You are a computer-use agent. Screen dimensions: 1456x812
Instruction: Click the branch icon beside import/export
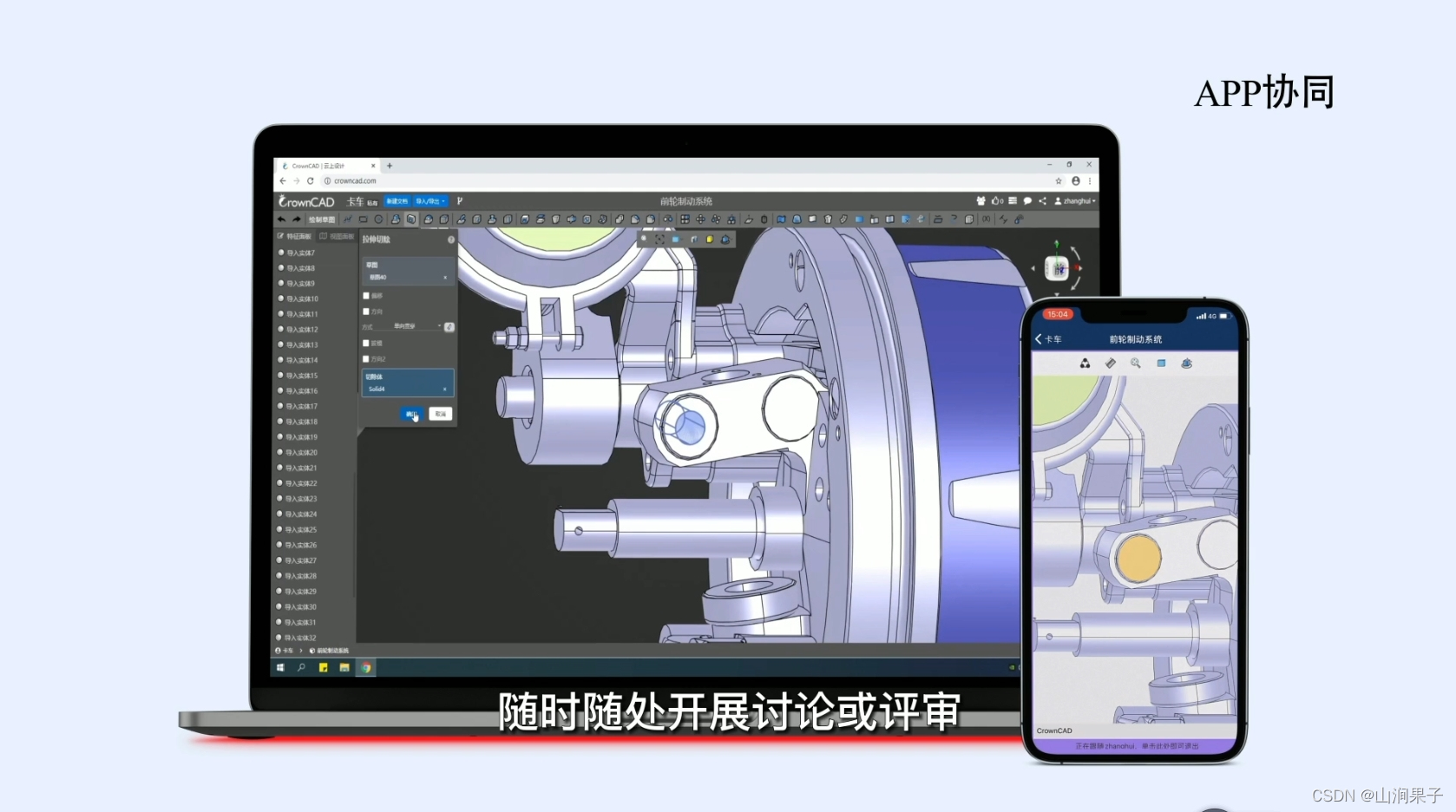tap(460, 201)
